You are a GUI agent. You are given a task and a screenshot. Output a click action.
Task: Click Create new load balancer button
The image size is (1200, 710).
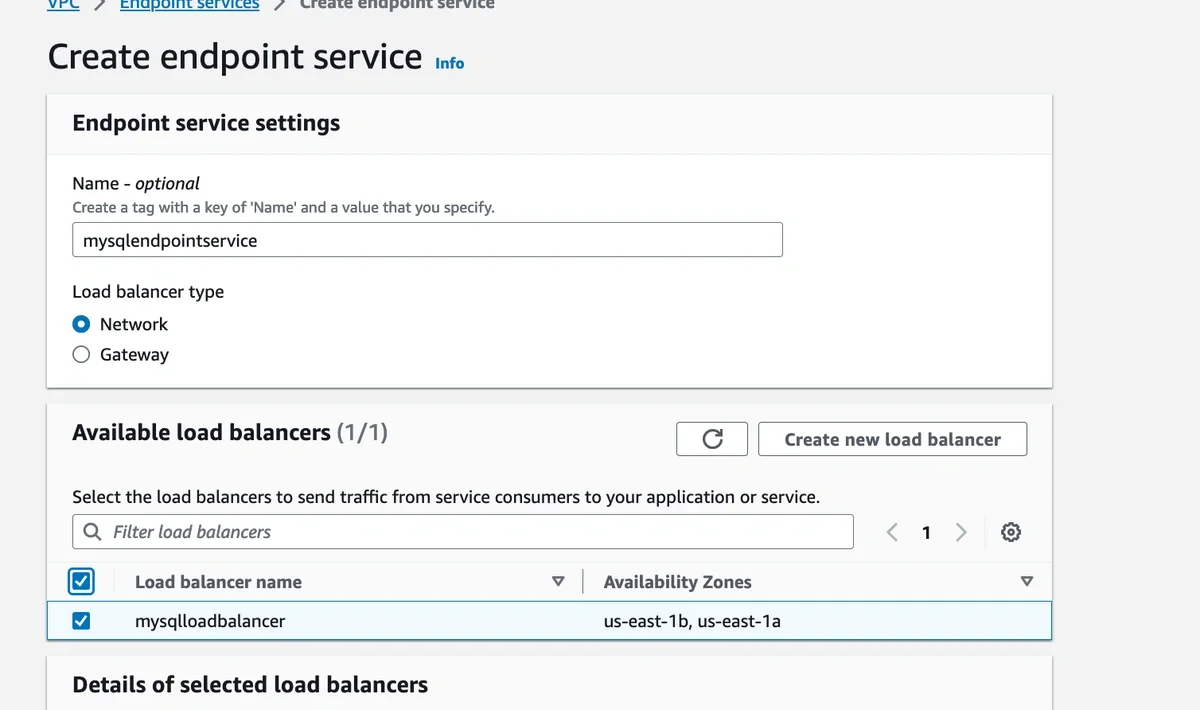pyautogui.click(x=892, y=439)
